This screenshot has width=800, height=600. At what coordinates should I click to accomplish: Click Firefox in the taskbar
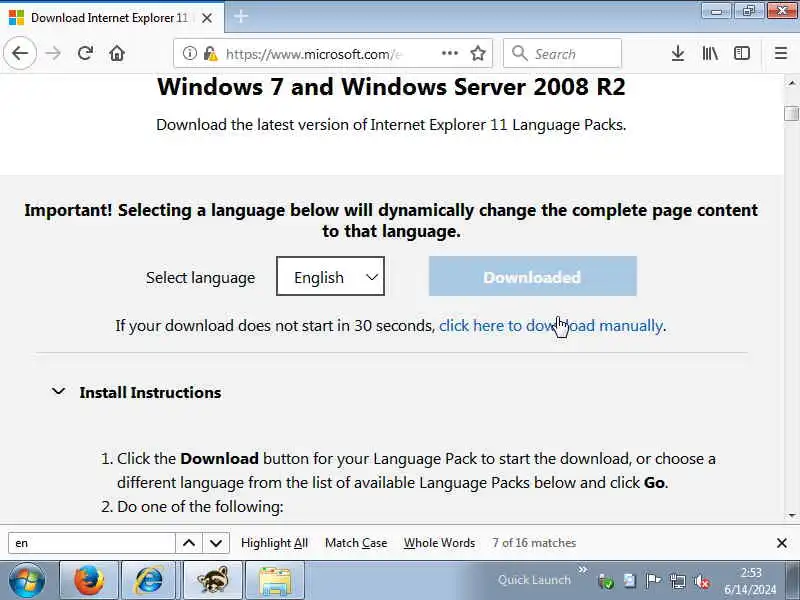pyautogui.click(x=89, y=580)
